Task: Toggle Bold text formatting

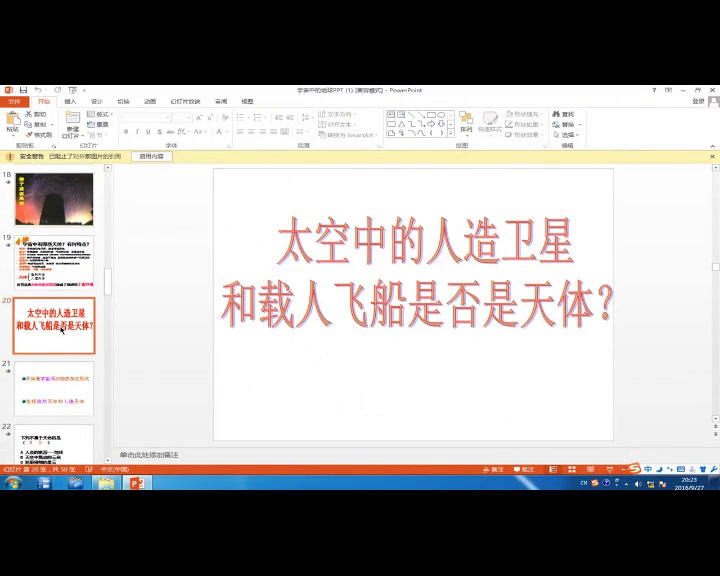Action: [126, 132]
